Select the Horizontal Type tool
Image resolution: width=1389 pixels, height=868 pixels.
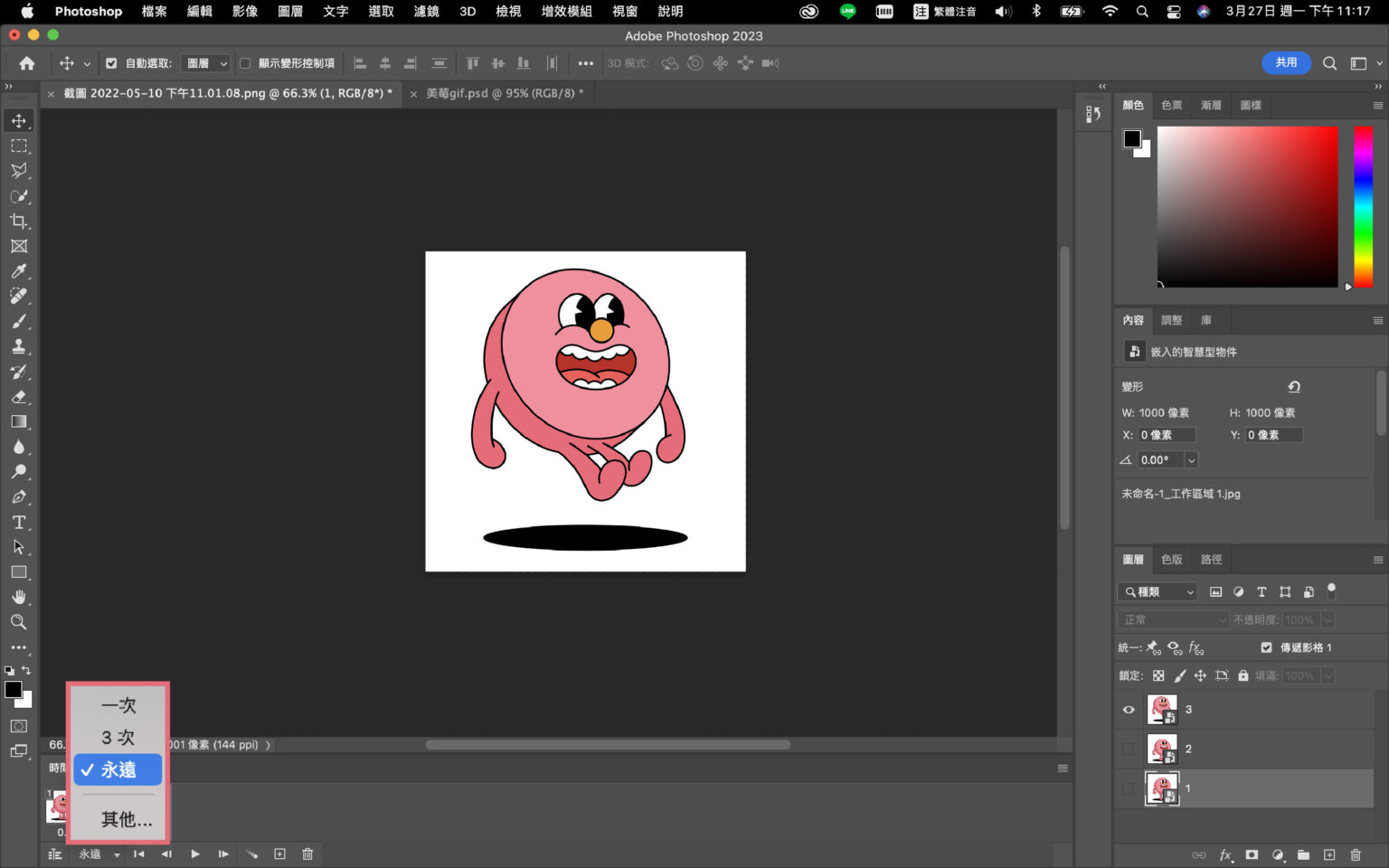(x=19, y=523)
